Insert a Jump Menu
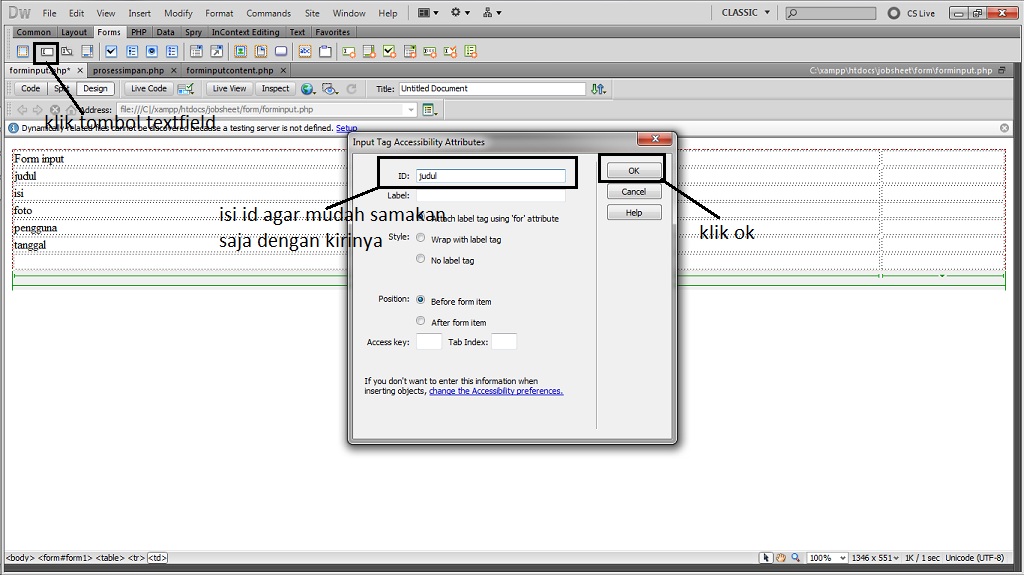The height and width of the screenshot is (575, 1024). pyautogui.click(x=216, y=52)
